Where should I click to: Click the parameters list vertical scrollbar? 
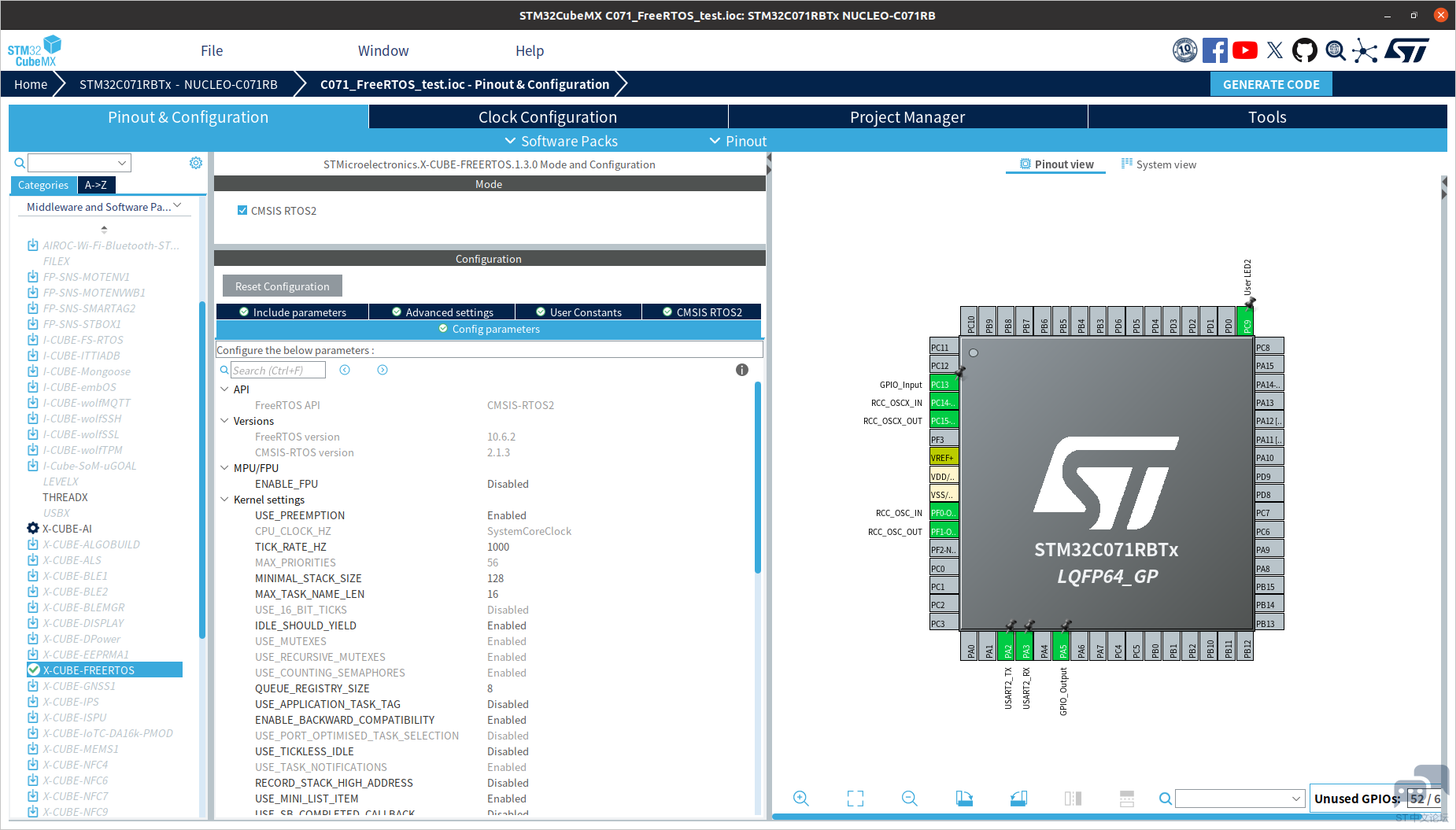point(758,478)
